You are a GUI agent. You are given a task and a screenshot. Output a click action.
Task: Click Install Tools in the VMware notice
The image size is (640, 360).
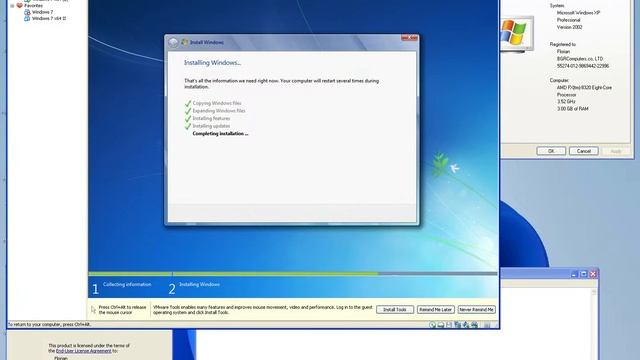(395, 310)
